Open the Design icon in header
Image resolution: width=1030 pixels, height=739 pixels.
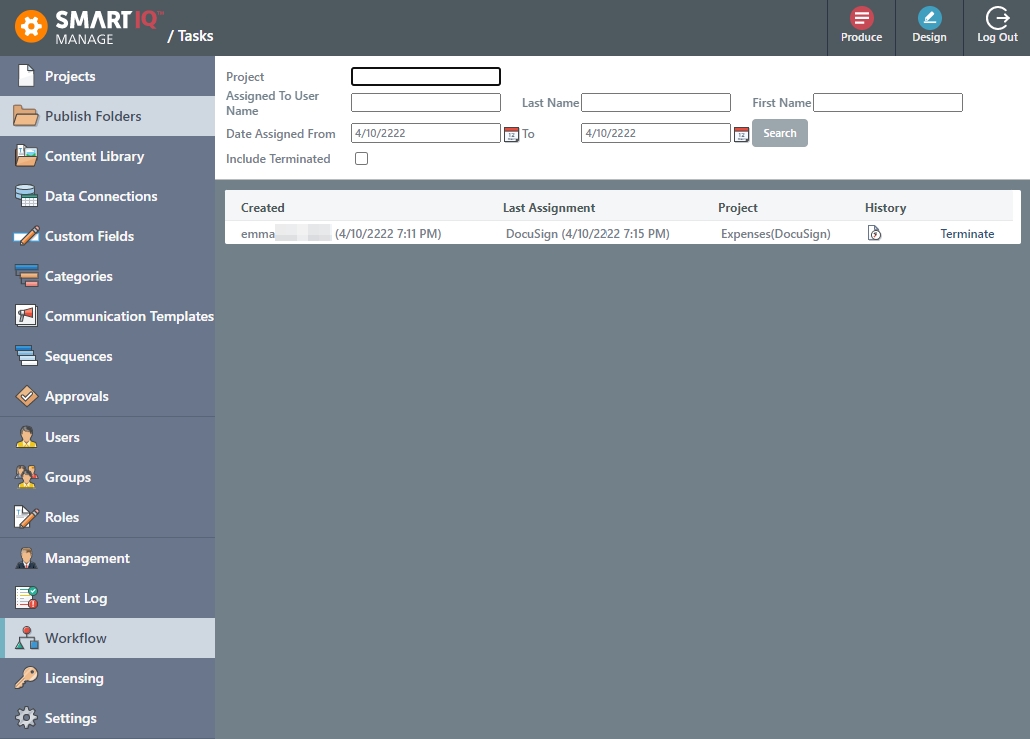(x=929, y=18)
